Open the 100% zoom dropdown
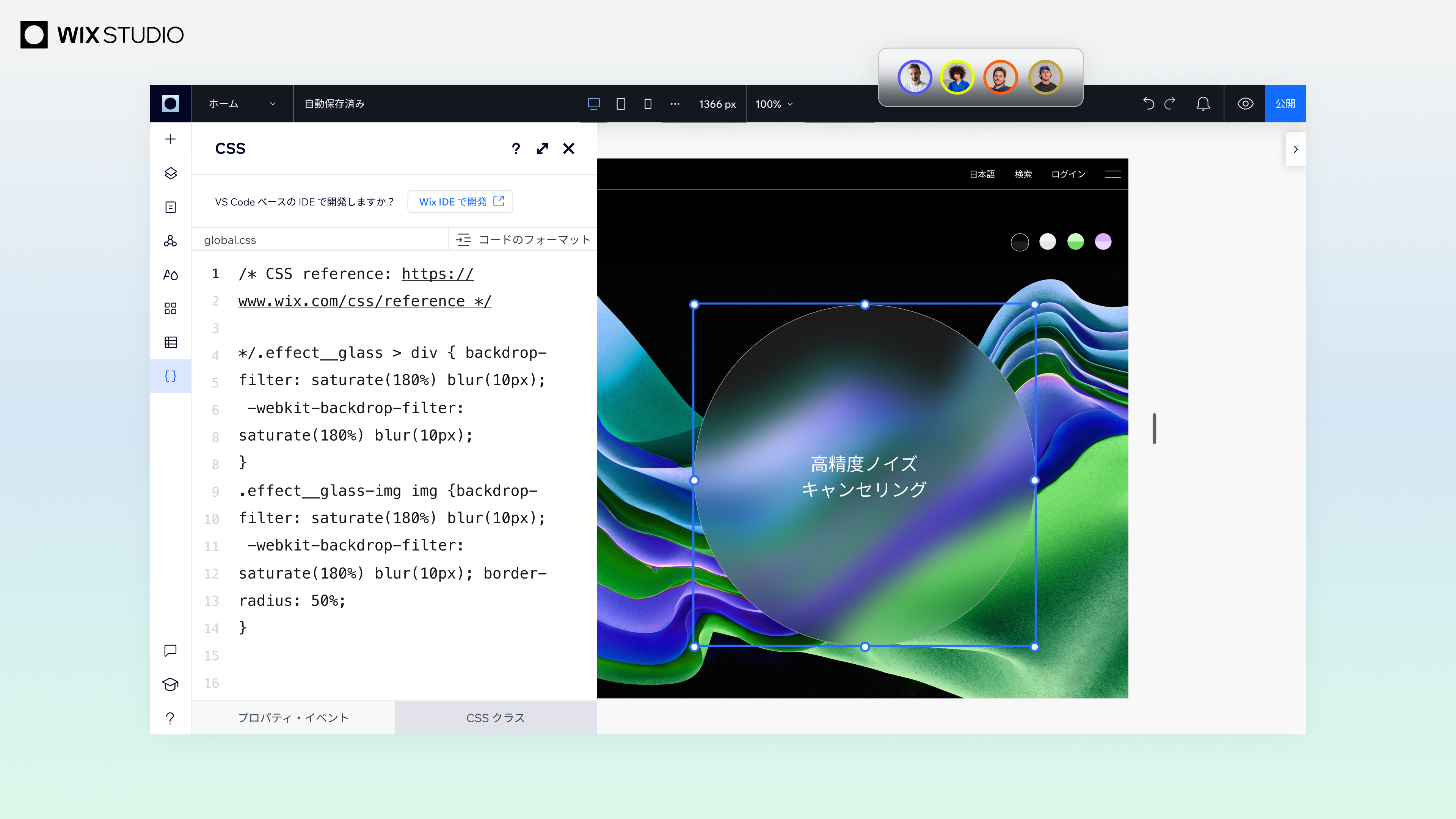The height and width of the screenshot is (819, 1456). (773, 104)
